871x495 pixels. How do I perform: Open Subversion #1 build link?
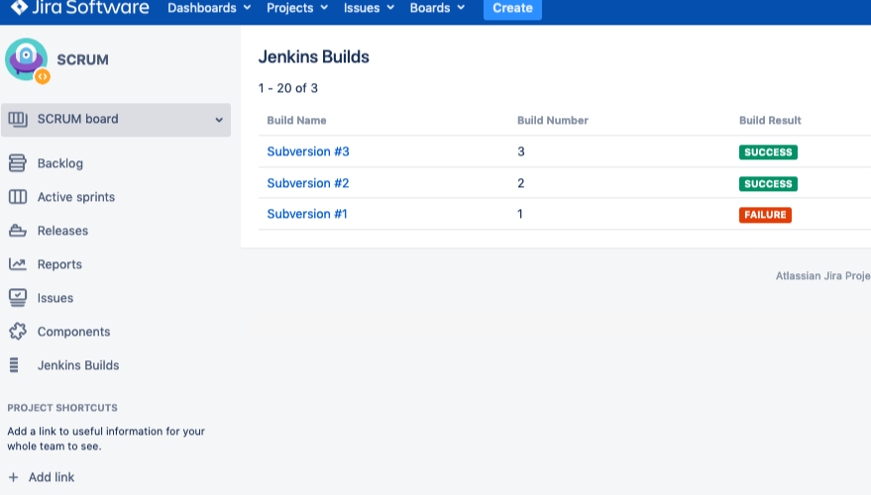307,214
